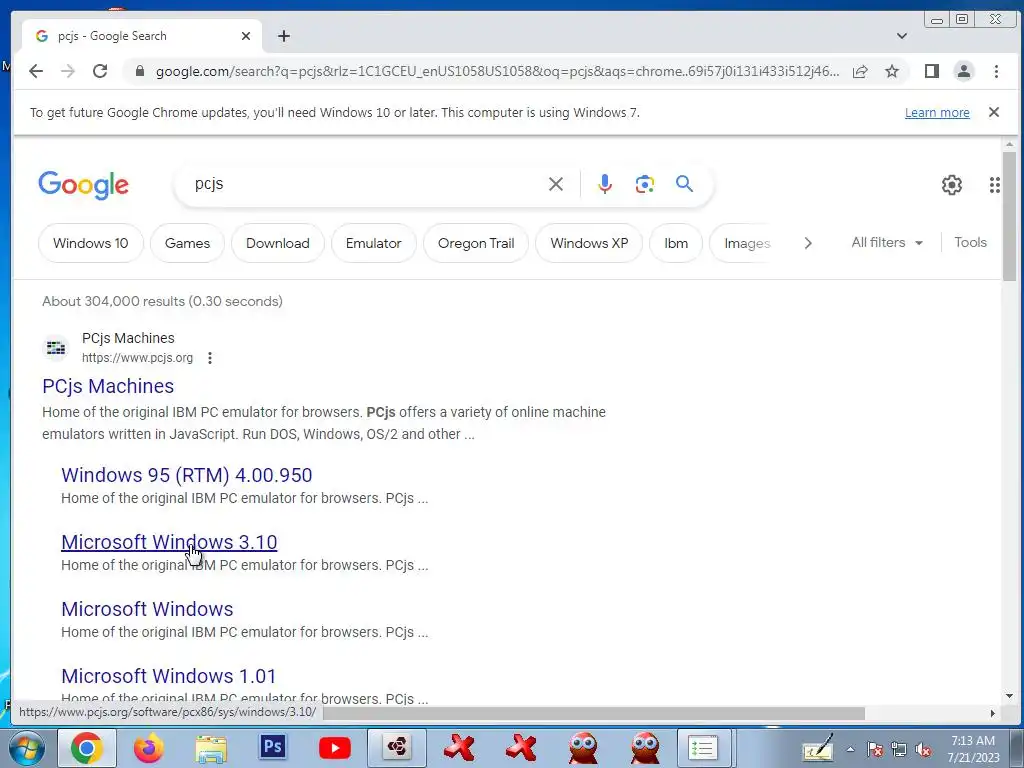Go back to the previous page
This screenshot has width=1024, height=768.
[36, 71]
